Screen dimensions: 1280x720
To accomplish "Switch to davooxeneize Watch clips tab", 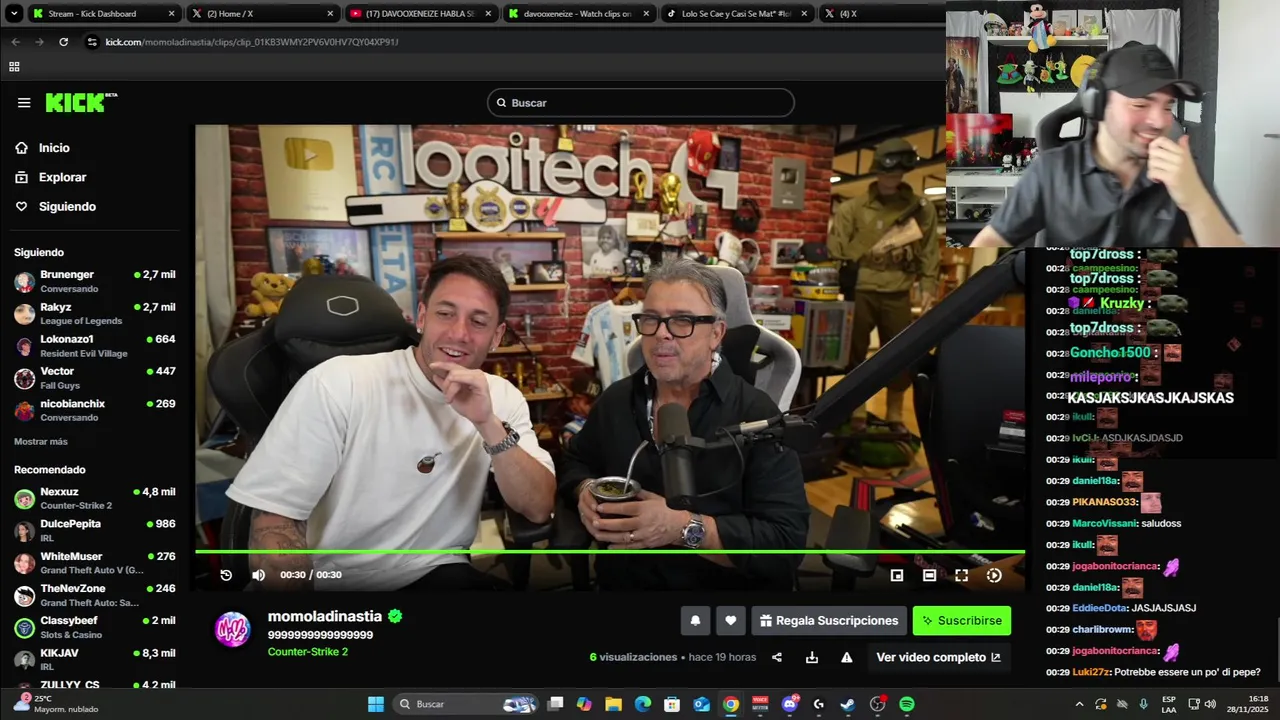I will 580,14.
